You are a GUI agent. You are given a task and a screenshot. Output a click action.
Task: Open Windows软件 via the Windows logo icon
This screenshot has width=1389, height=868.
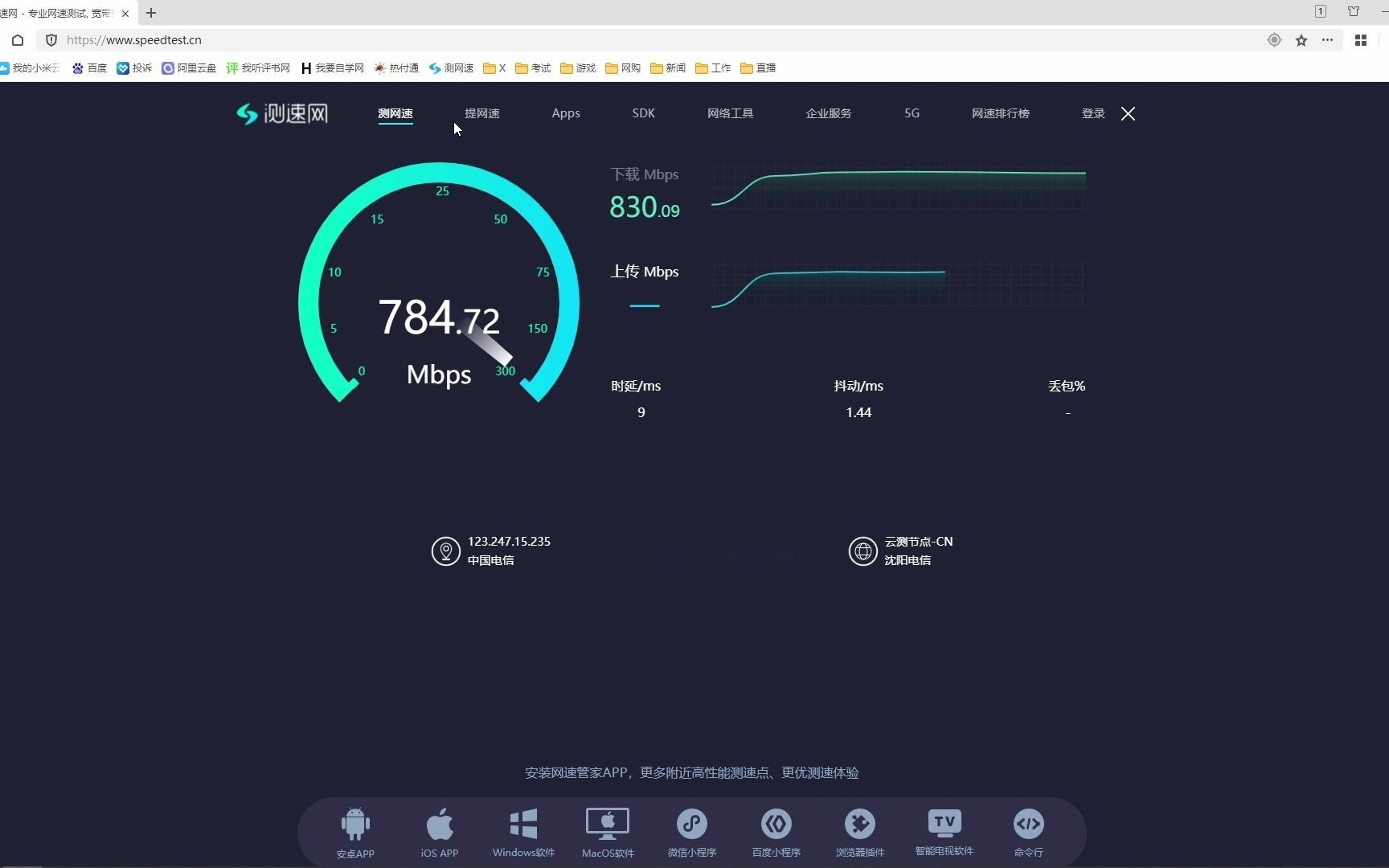click(x=522, y=822)
